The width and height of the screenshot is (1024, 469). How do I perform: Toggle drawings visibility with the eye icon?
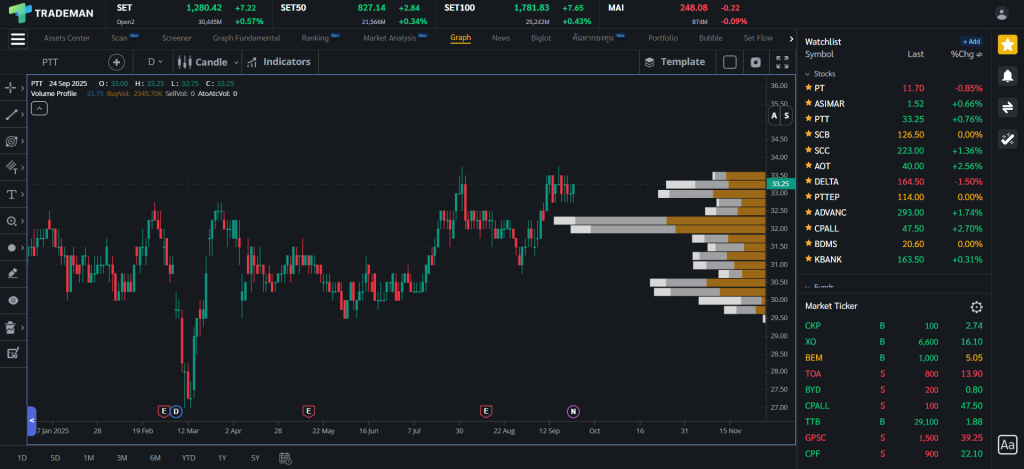tap(12, 300)
